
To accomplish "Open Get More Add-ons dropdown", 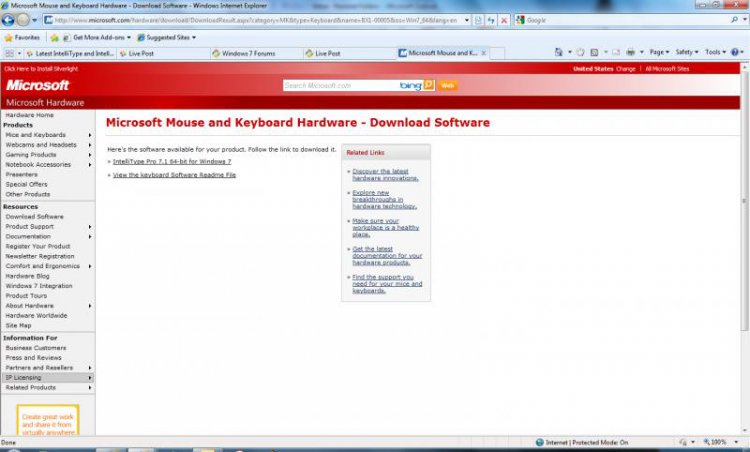I will pyautogui.click(x=97, y=37).
